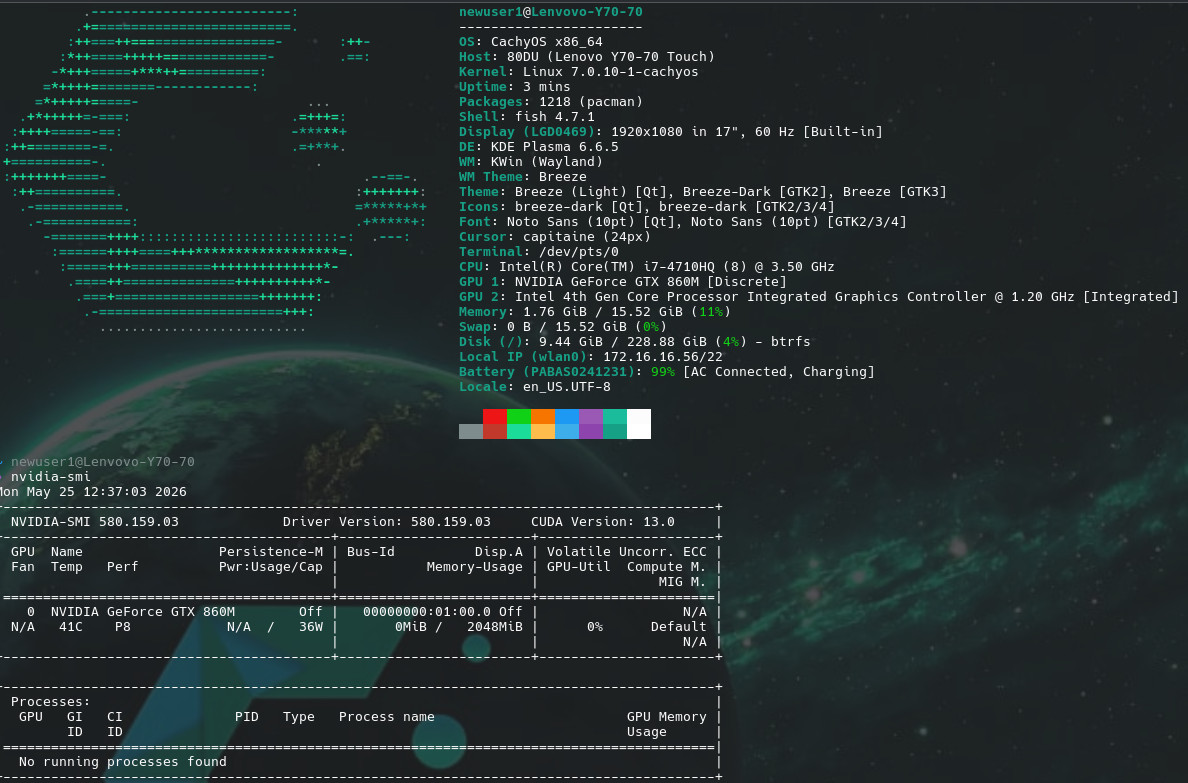Click the 'OS: CachyOS x86_64' line
The width and height of the screenshot is (1188, 783).
[530, 42]
